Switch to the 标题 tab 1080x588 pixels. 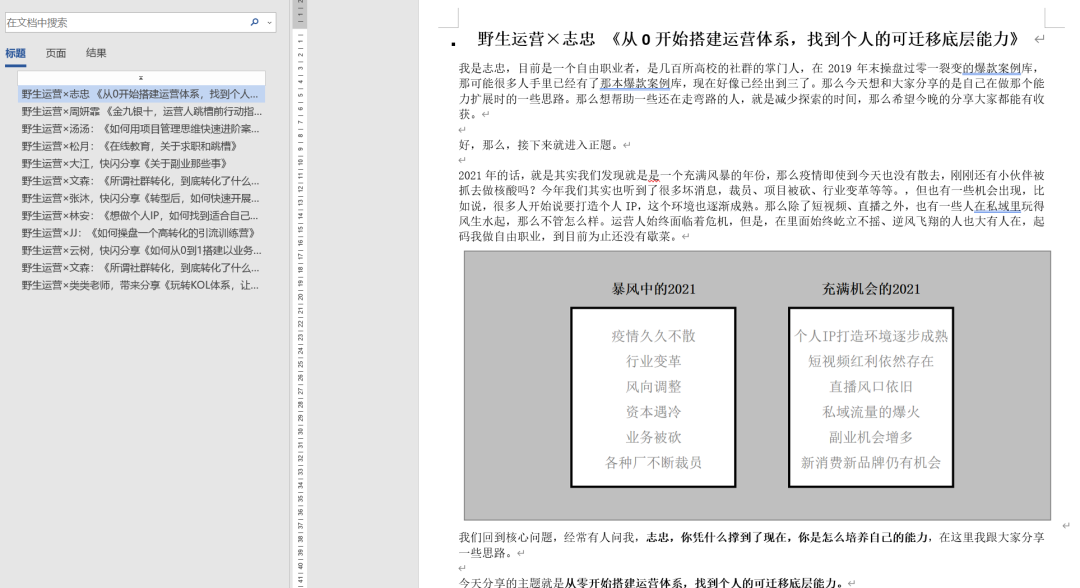(16, 53)
